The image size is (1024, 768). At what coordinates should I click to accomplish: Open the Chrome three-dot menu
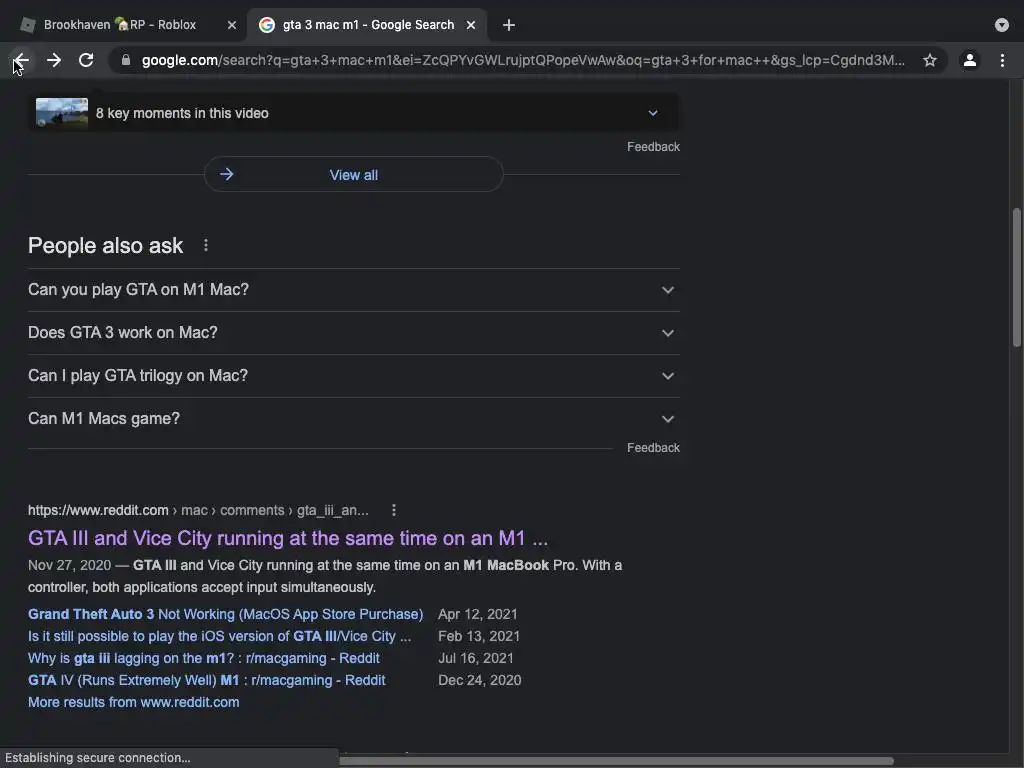pos(1002,61)
